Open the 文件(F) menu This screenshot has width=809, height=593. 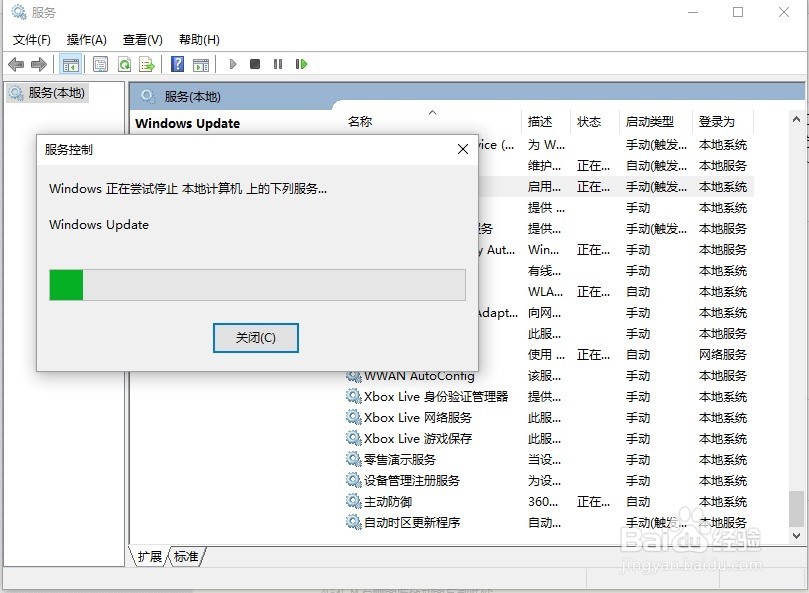pyautogui.click(x=31, y=40)
